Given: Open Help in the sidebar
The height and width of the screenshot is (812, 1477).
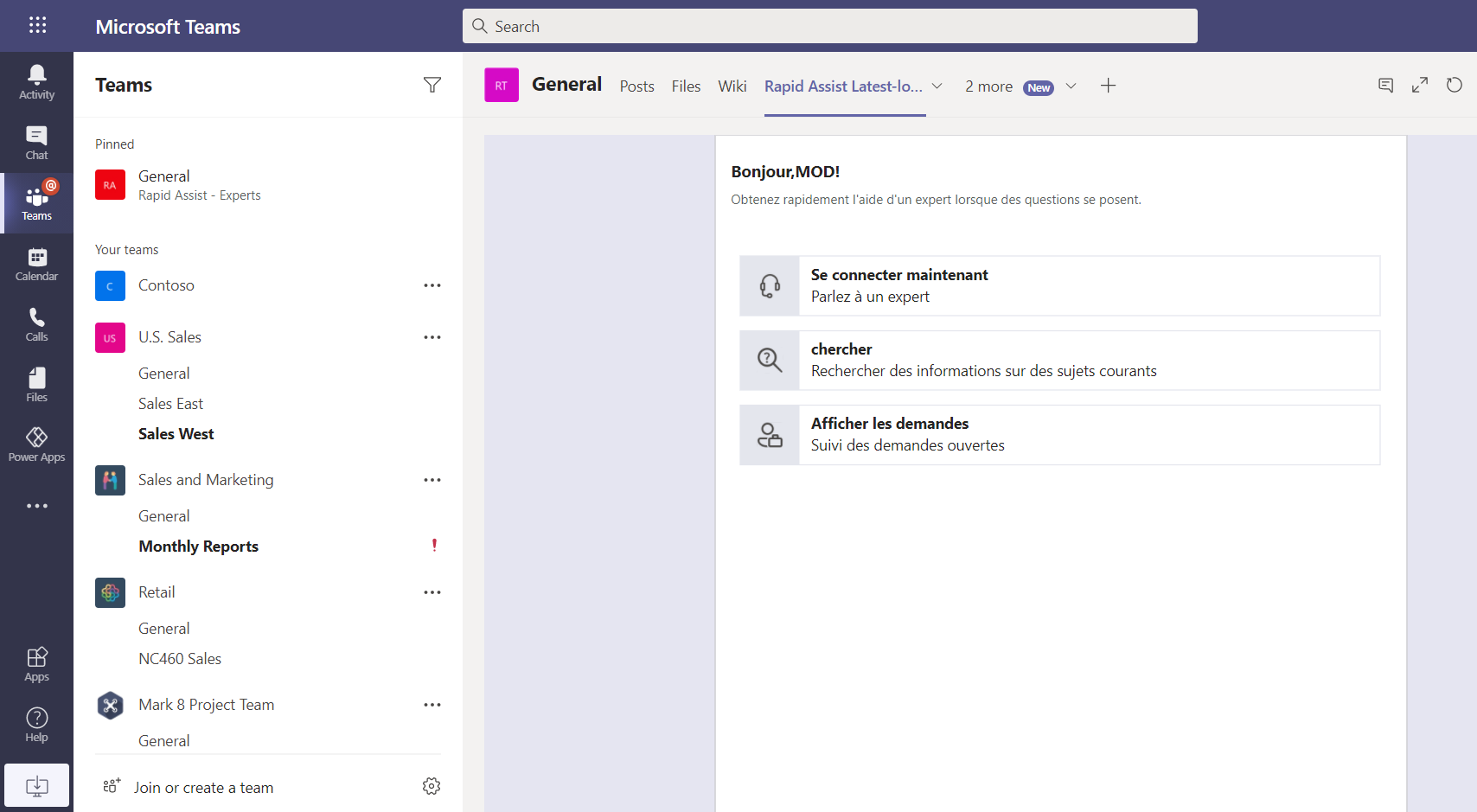Looking at the screenshot, I should click(x=36, y=725).
